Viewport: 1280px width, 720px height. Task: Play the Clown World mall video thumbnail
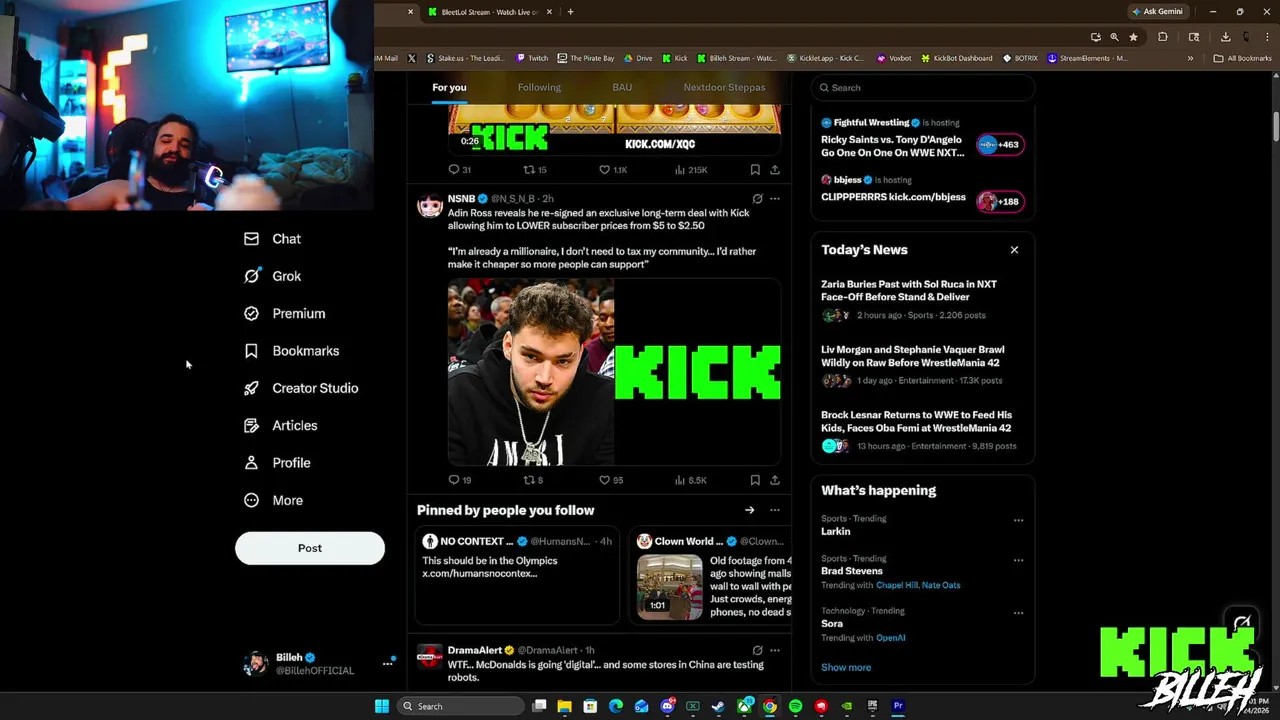point(670,587)
